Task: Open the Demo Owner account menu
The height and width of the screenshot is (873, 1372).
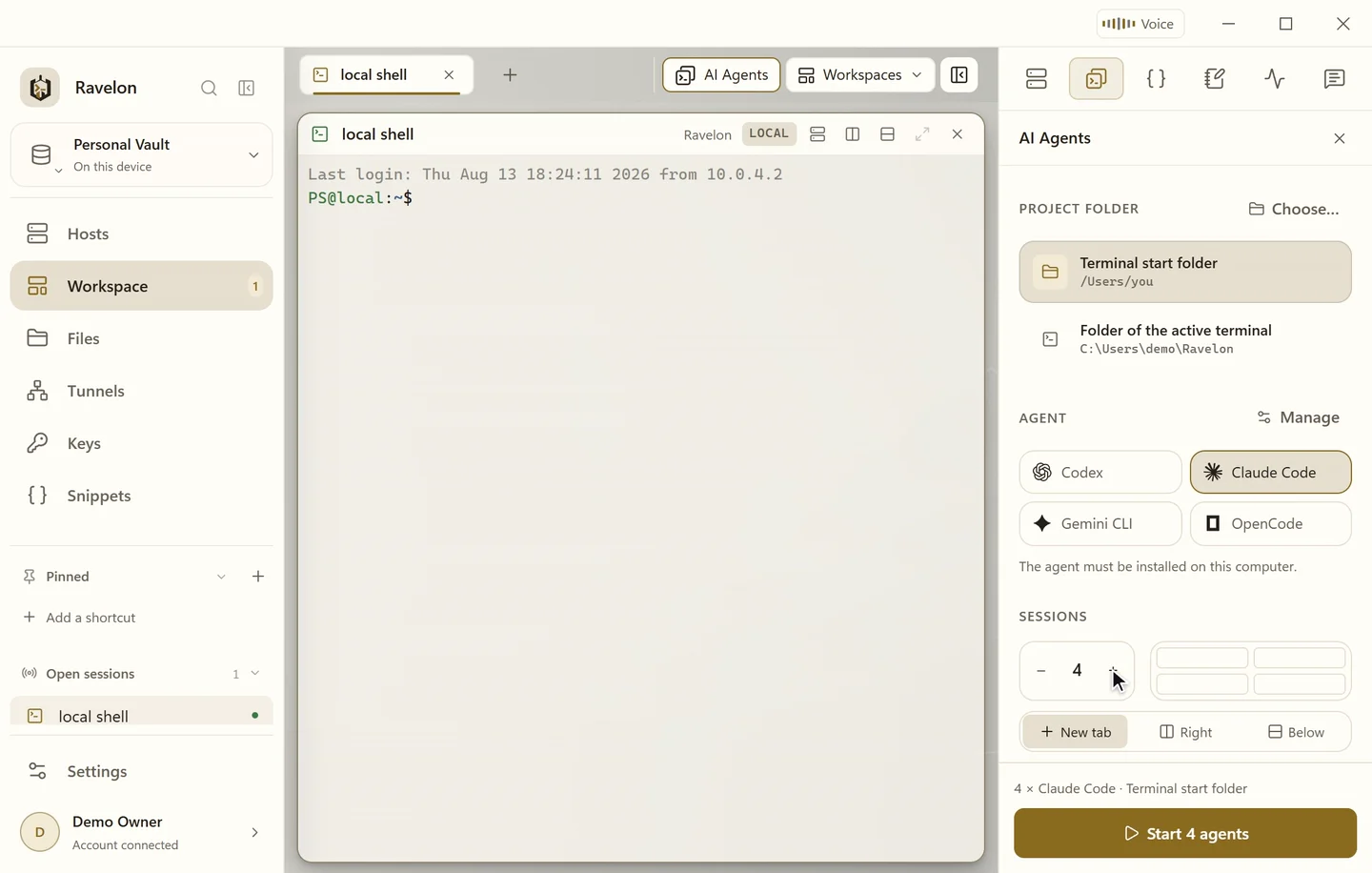Action: (x=141, y=832)
